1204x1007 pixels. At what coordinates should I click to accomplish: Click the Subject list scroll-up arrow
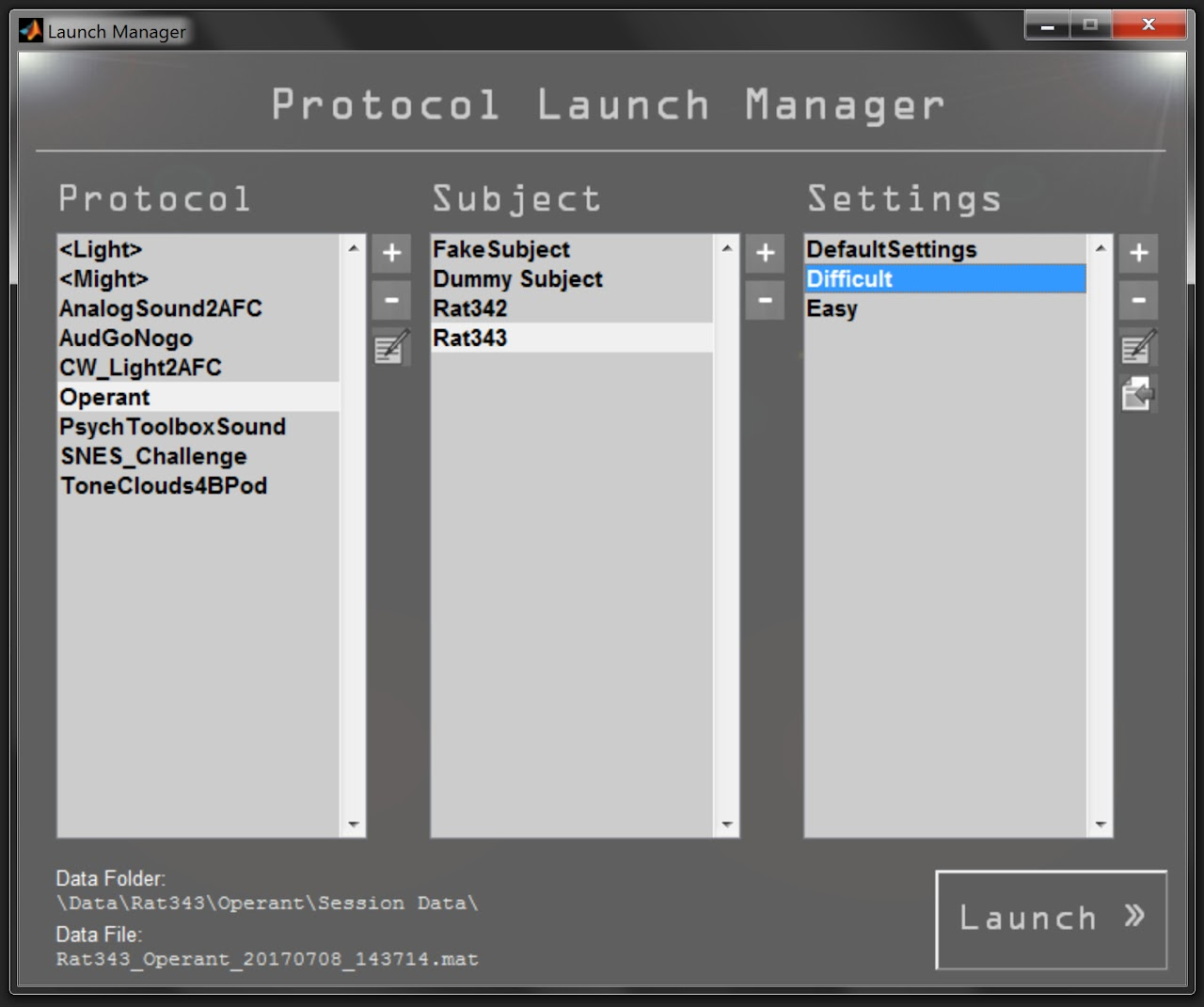pos(726,248)
